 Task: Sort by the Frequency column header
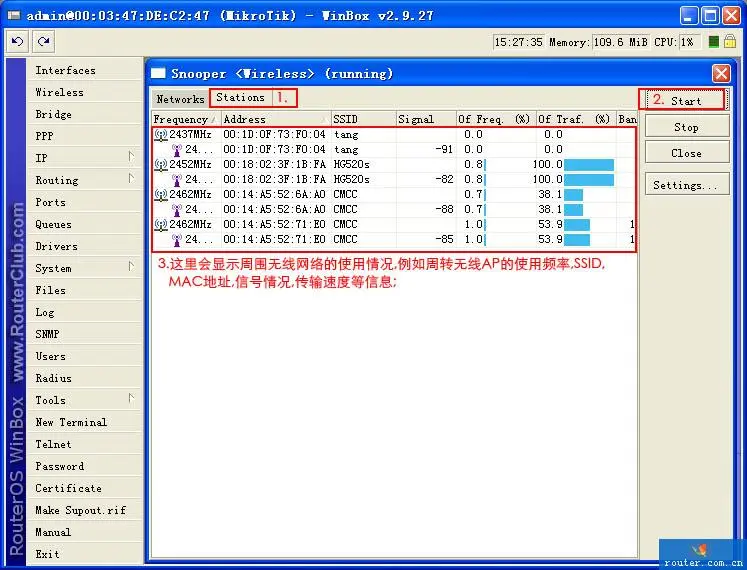186,119
